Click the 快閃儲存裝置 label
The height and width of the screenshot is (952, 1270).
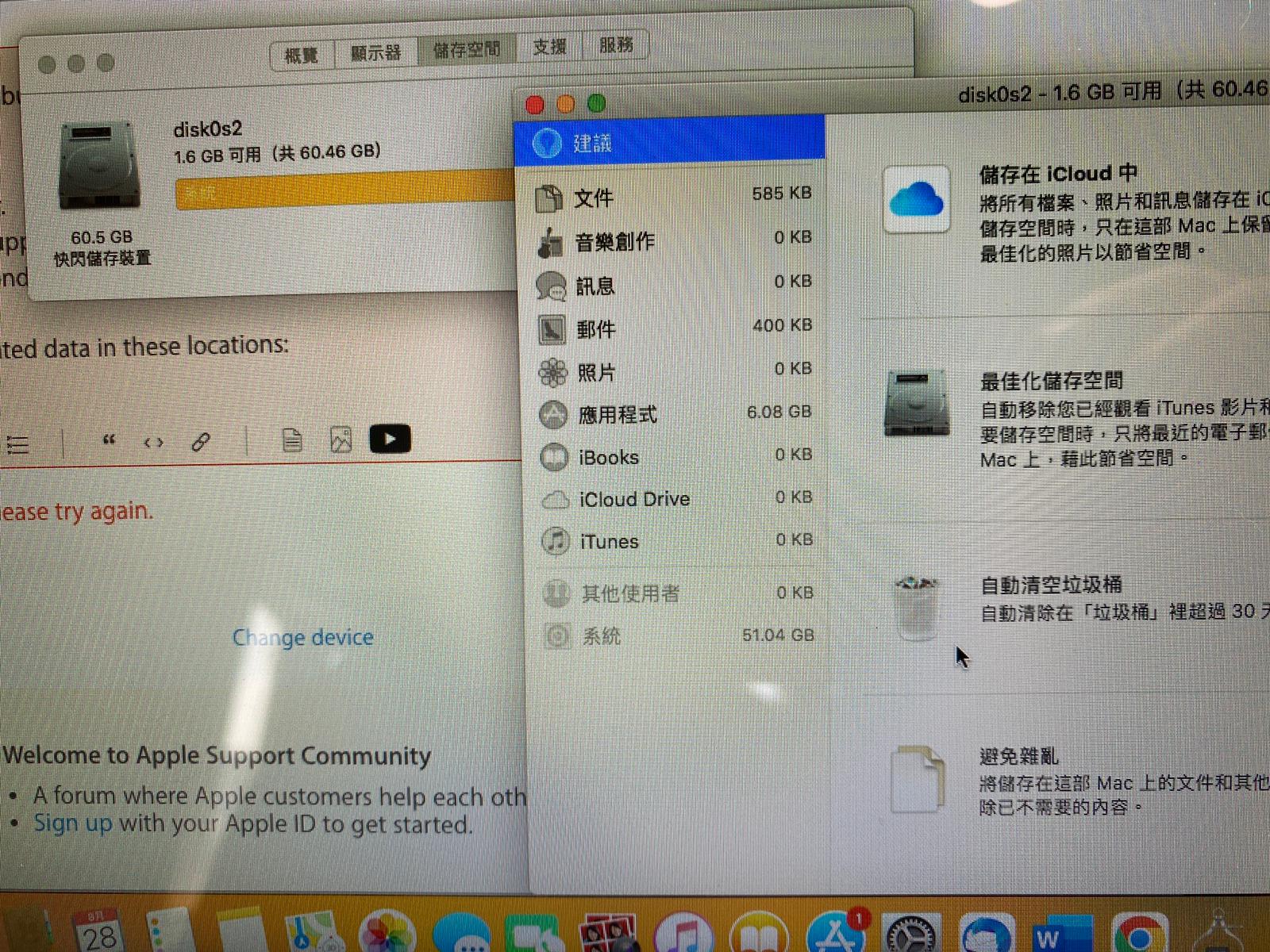pyautogui.click(x=102, y=259)
